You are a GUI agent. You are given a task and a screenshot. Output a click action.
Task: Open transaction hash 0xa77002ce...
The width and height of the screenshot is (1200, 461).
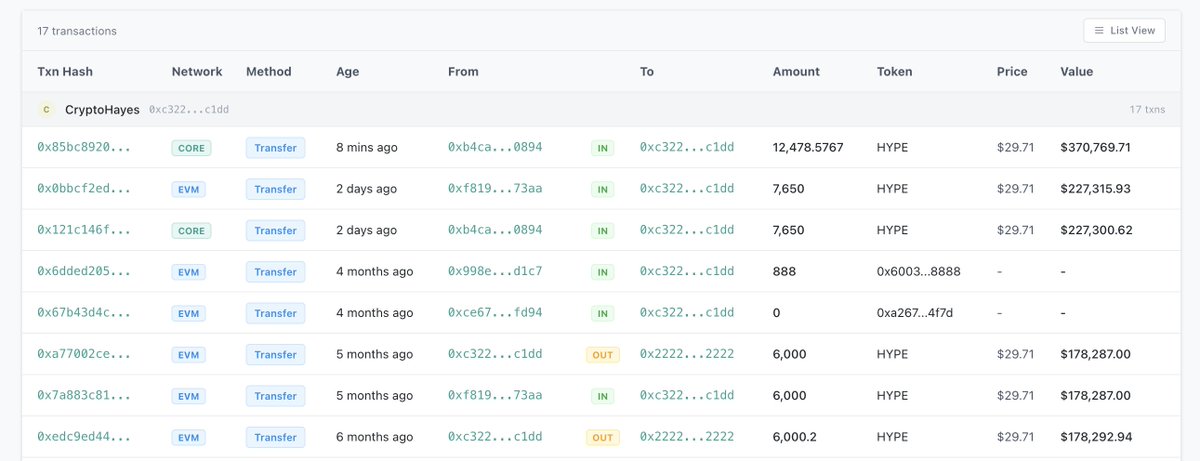coord(84,355)
